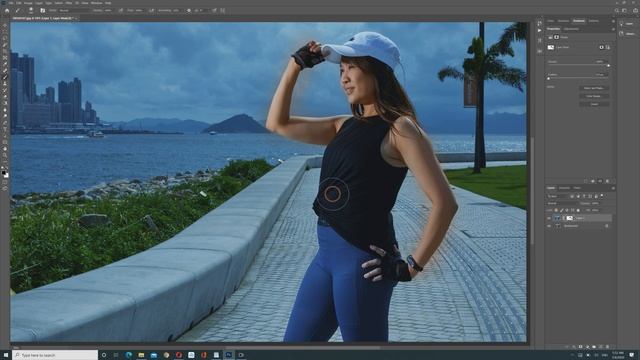Open Smoothing options gear
The image size is (640, 360).
coord(189,10)
